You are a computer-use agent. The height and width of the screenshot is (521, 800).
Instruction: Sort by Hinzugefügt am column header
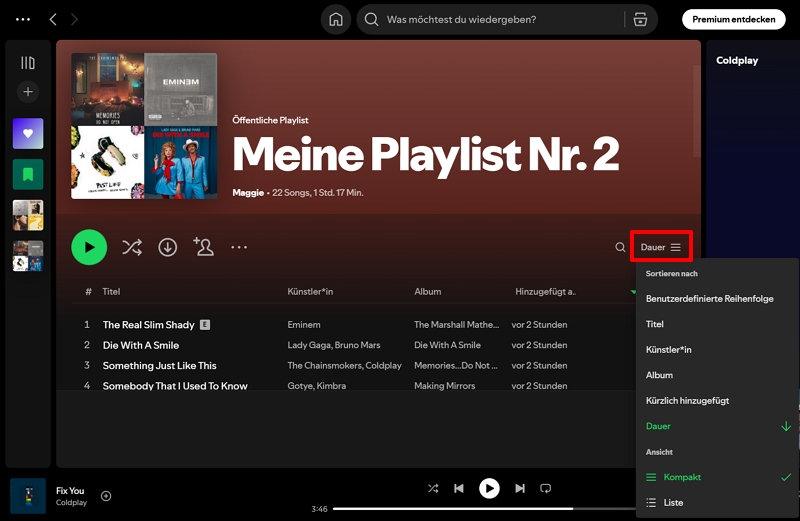tap(545, 291)
